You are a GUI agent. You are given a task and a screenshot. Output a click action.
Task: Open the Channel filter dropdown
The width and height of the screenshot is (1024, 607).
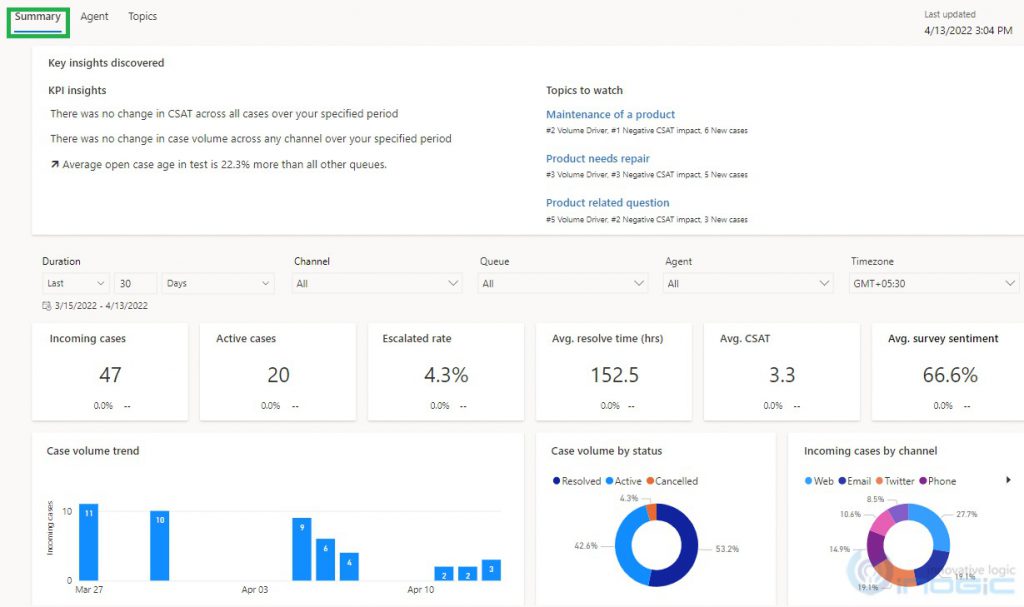(x=376, y=283)
